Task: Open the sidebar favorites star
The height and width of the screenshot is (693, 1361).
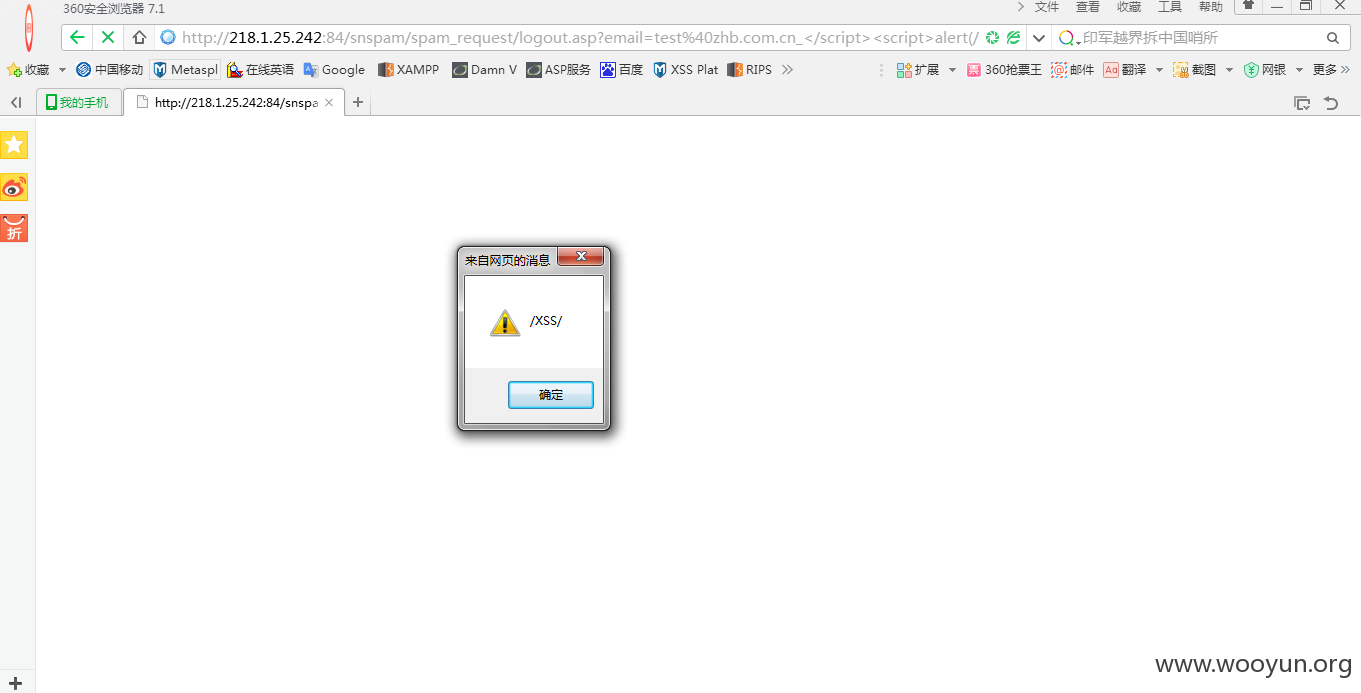Action: pos(14,145)
